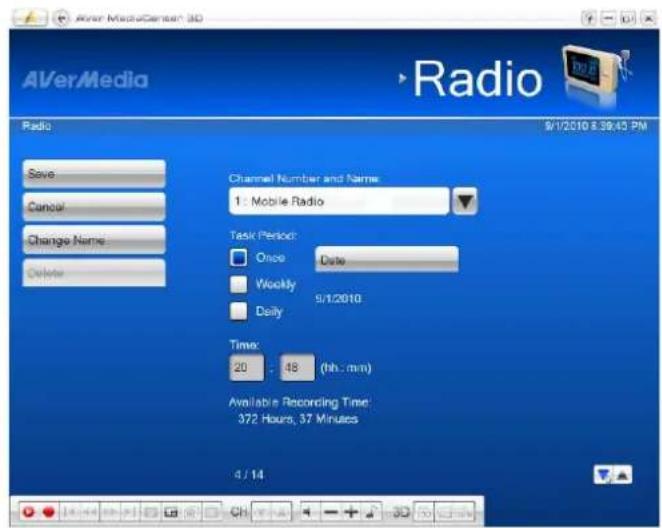Click the channel down arrow beside CH
Image resolution: width=662 pixels, height=528 pixels.
pyautogui.click(x=261, y=512)
